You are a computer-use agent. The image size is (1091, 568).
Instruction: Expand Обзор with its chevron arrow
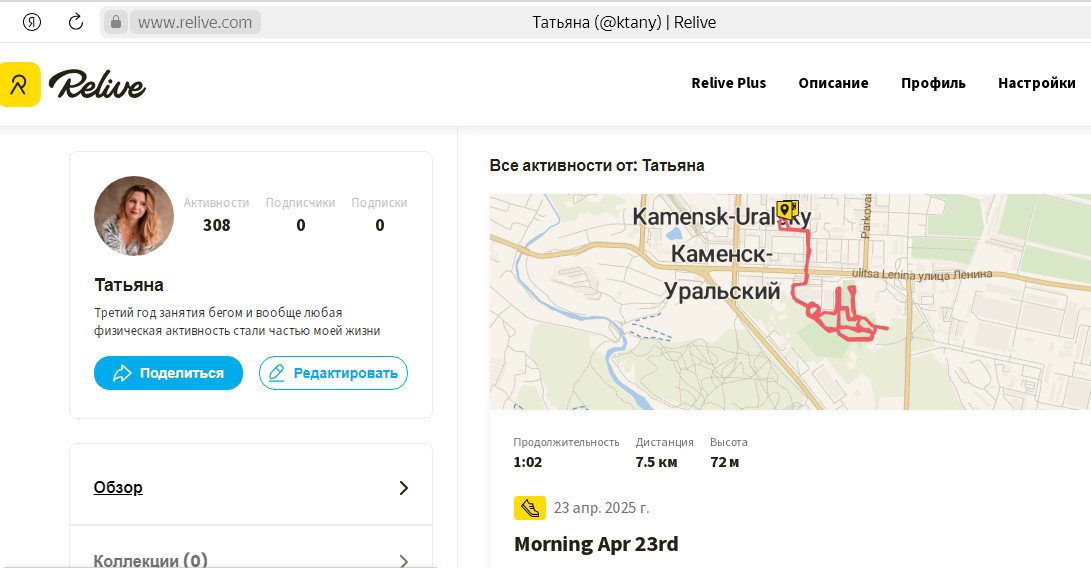(x=404, y=487)
